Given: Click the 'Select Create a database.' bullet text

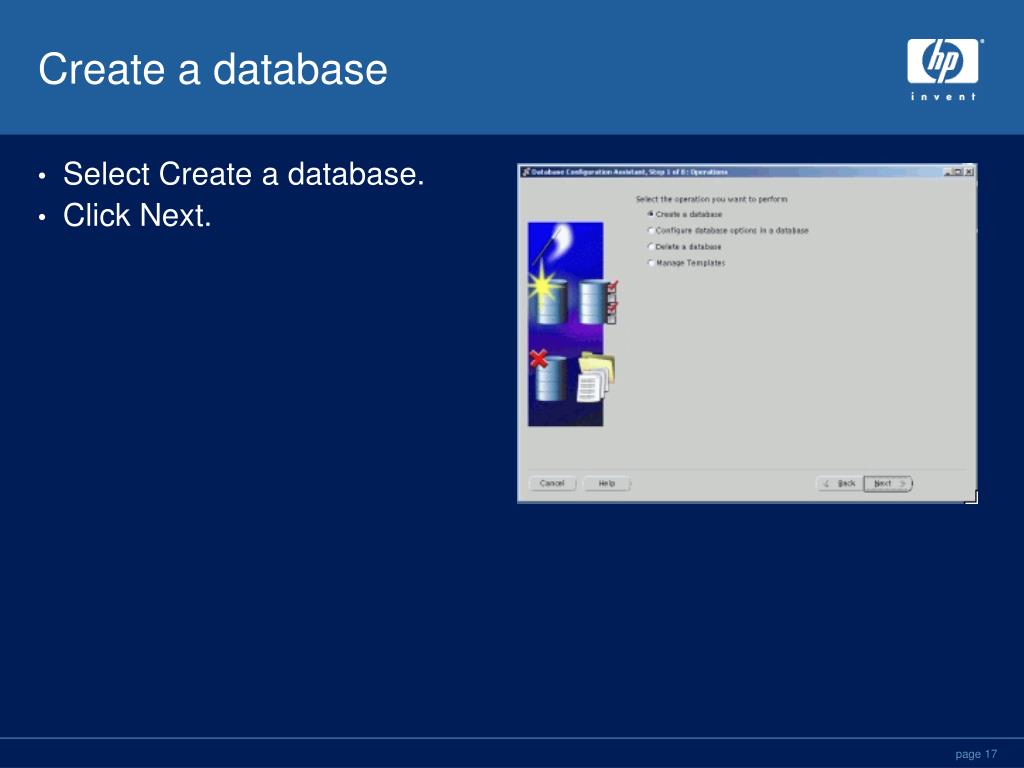Looking at the screenshot, I should pos(244,174).
